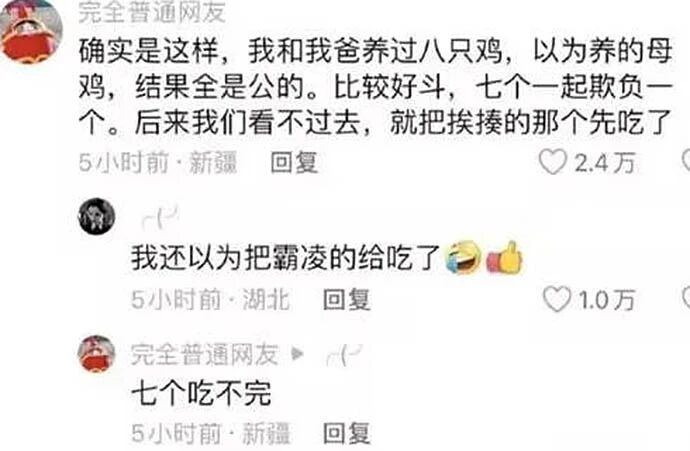Image resolution: width=690 pixels, height=451 pixels.
Task: Open the scribbled username of the second commenter
Action: click(160, 217)
